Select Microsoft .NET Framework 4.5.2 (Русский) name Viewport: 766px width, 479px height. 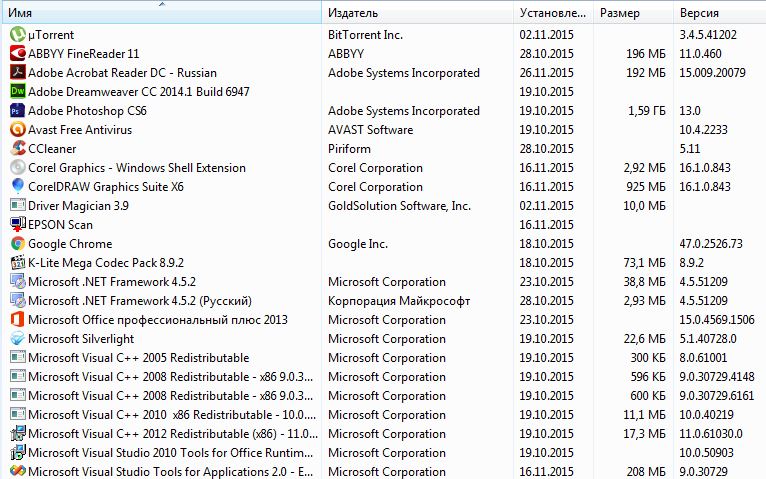[x=140, y=300]
